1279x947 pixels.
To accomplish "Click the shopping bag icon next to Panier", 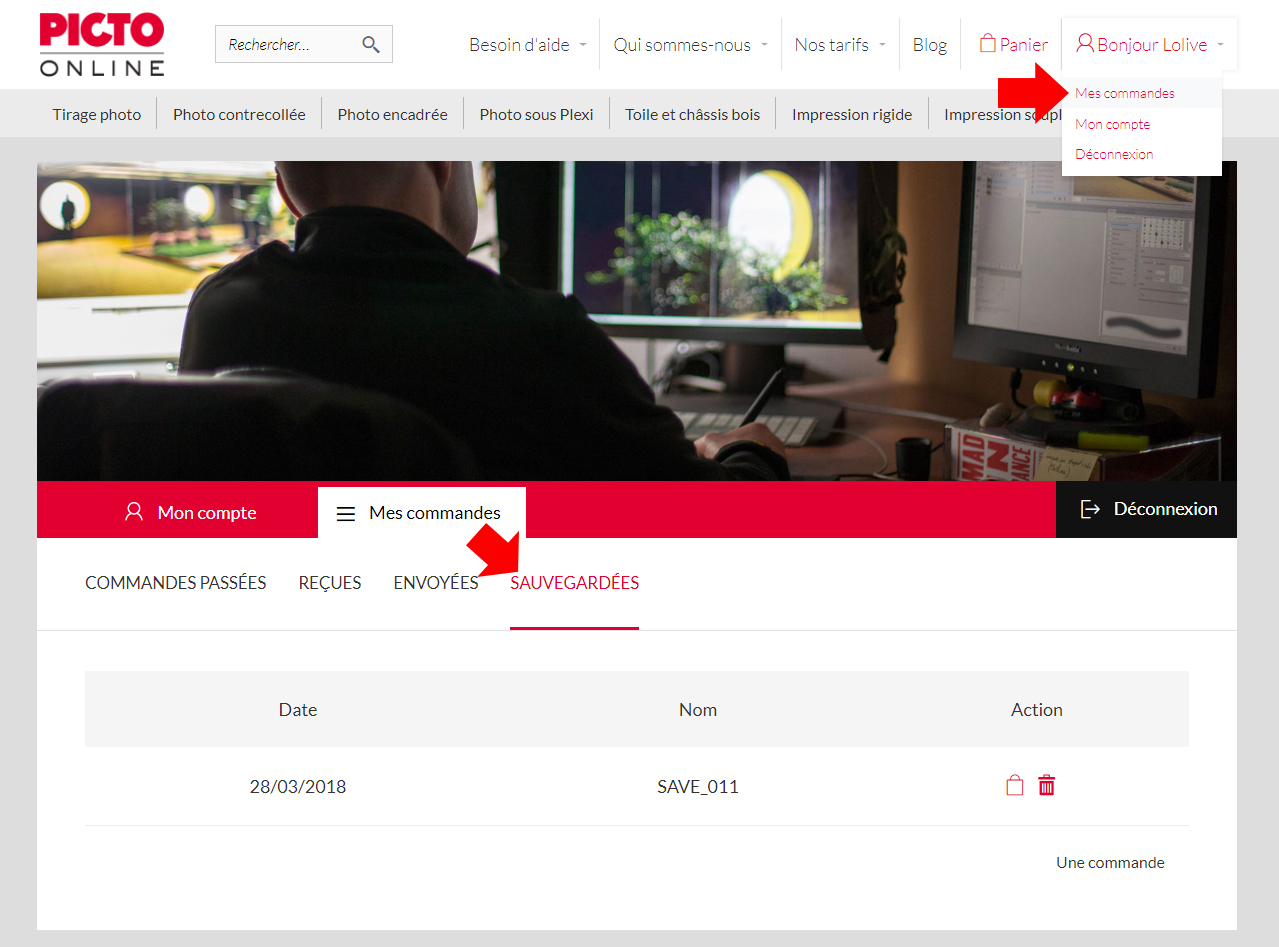I will [987, 44].
